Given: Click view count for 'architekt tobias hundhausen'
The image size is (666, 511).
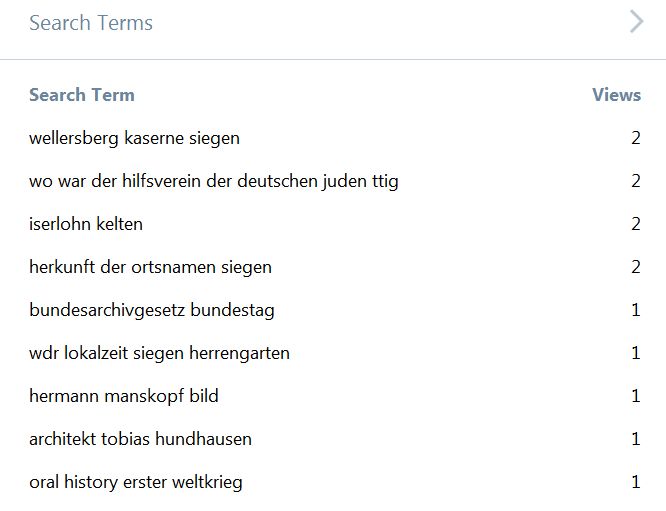Looking at the screenshot, I should pyautogui.click(x=636, y=439).
